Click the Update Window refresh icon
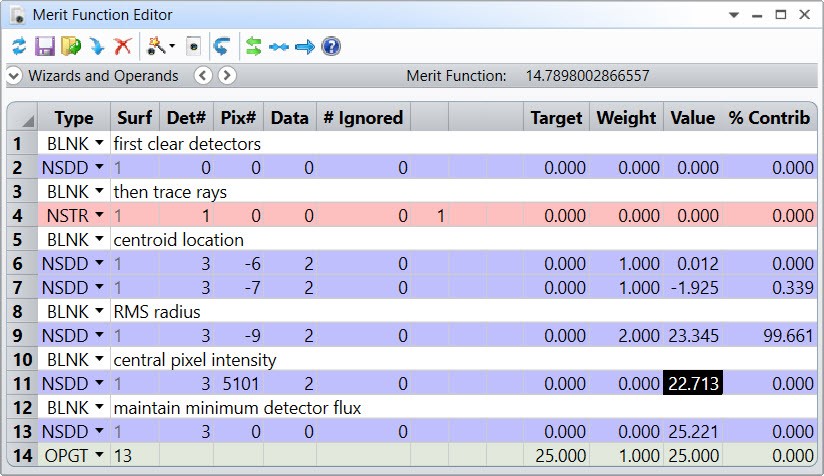Screen dimensions: 824x476 (x=19, y=46)
